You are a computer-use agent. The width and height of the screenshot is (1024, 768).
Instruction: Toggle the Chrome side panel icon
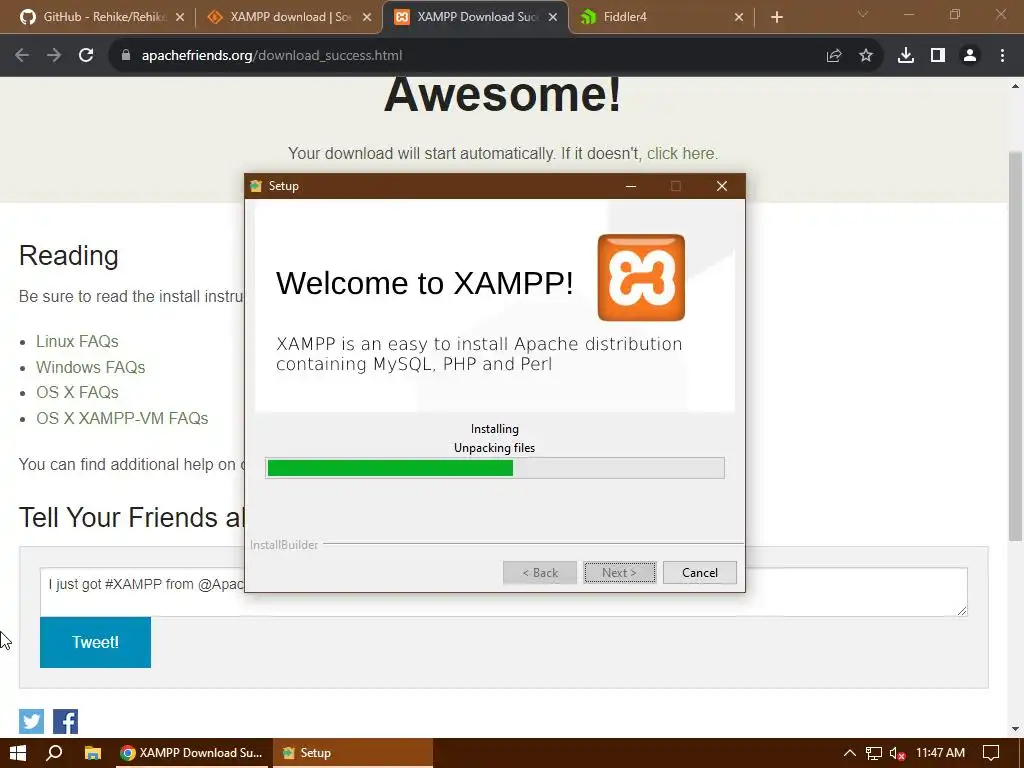938,56
